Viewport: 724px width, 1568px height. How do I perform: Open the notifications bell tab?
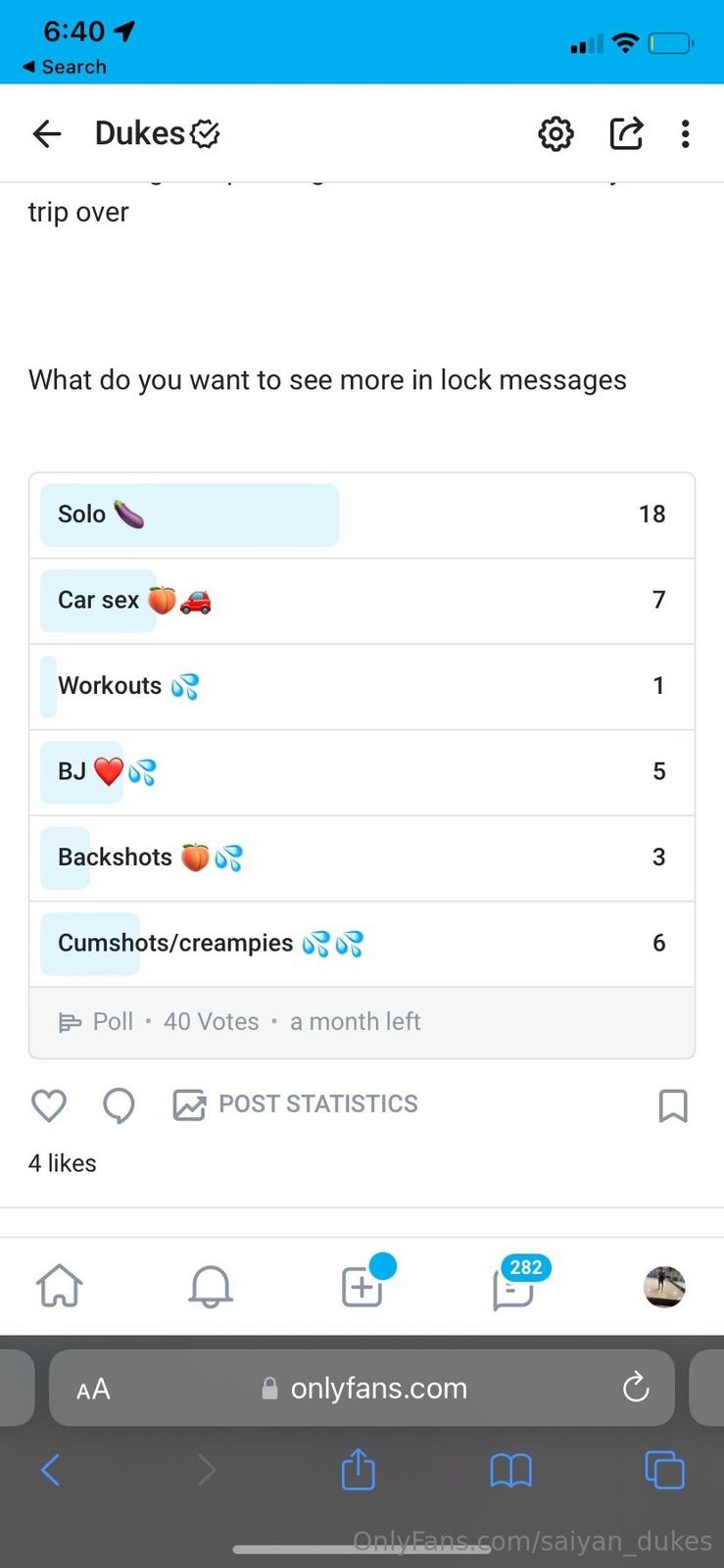[211, 1287]
